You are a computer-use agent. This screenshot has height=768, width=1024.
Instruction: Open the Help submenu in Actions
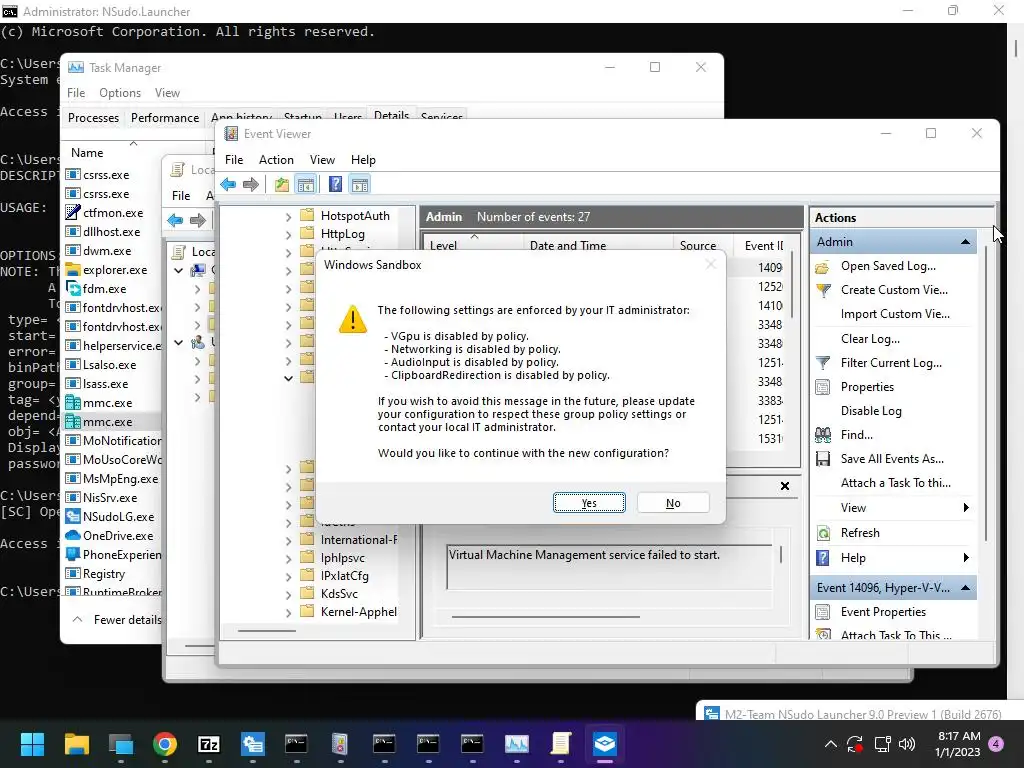[x=893, y=558]
